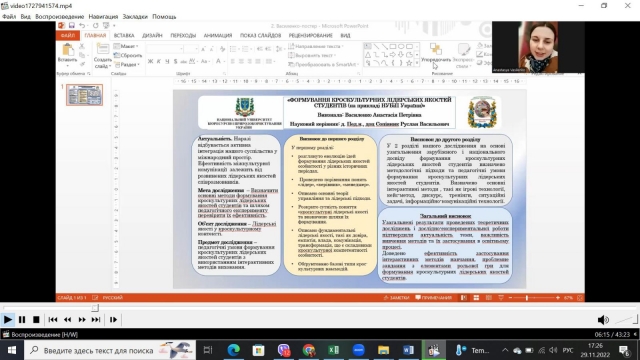Image resolution: width=640 pixels, height=360 pixels.
Task: Click the video seek bar handle
Action: click(95, 308)
